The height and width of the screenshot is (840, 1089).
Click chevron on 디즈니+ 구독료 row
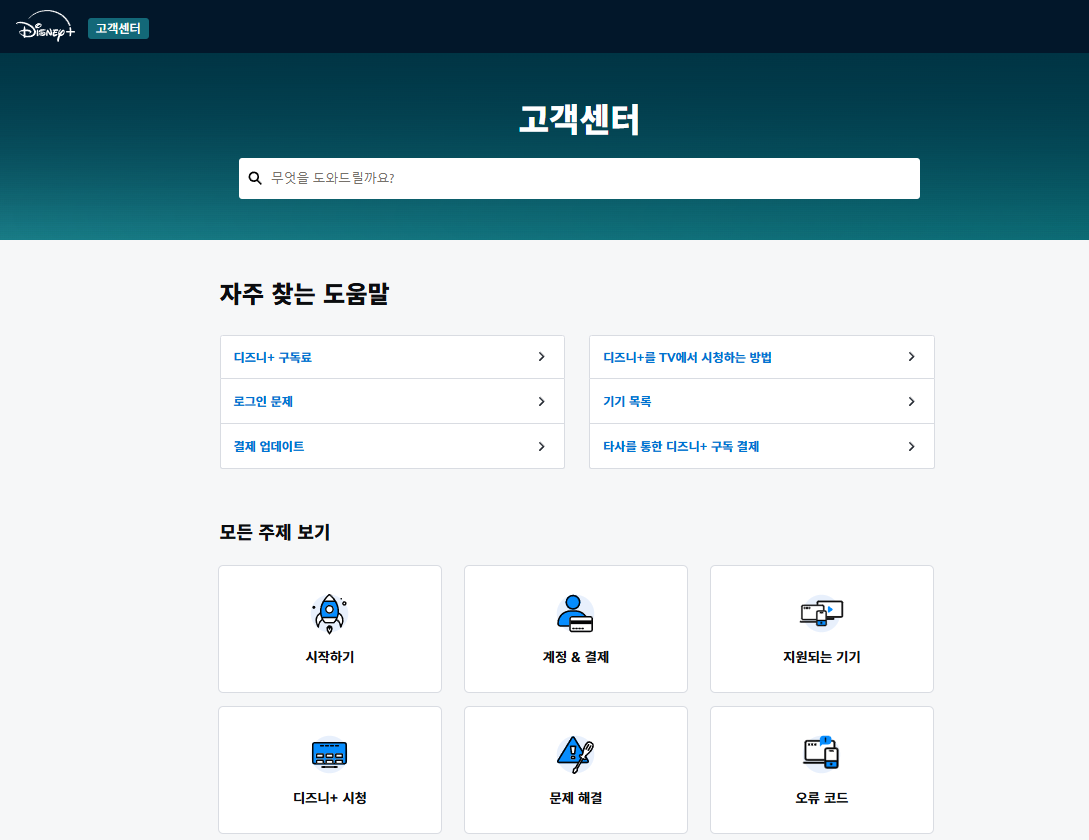click(542, 356)
